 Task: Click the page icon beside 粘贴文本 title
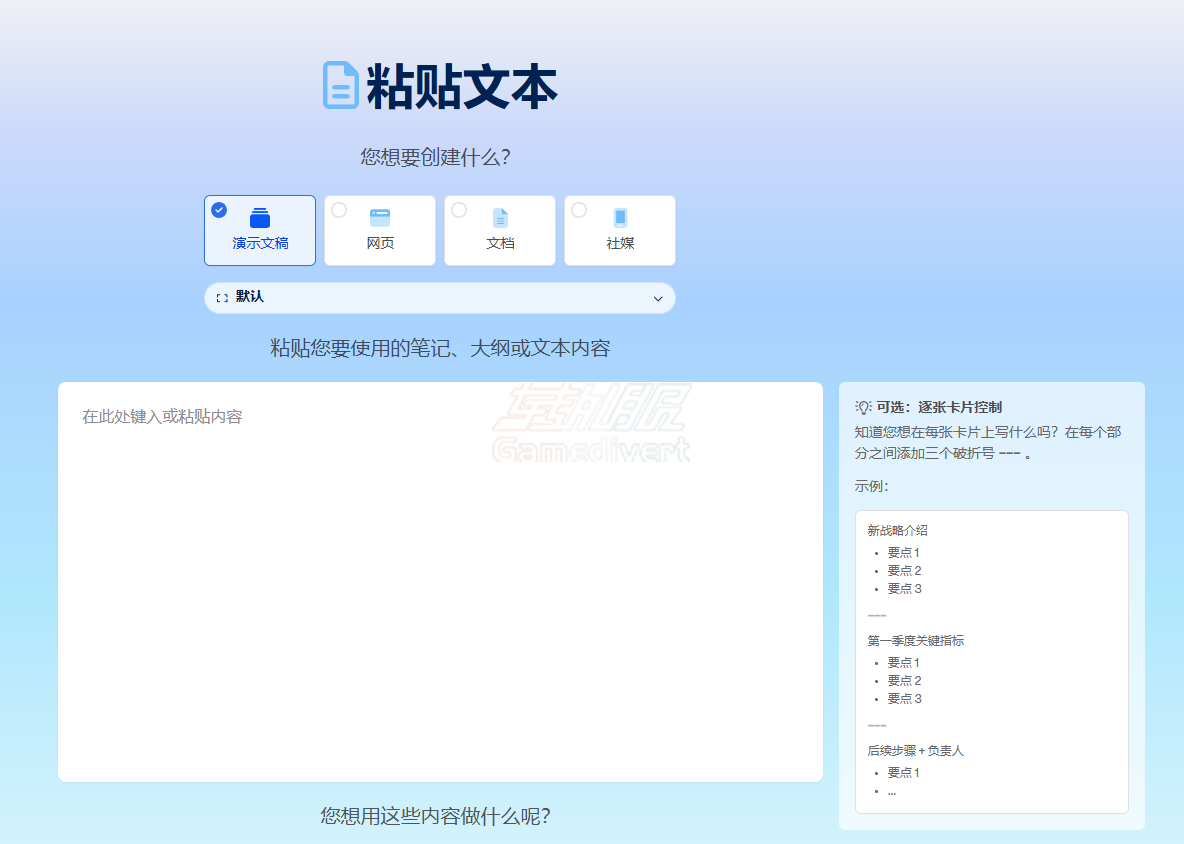click(x=338, y=86)
